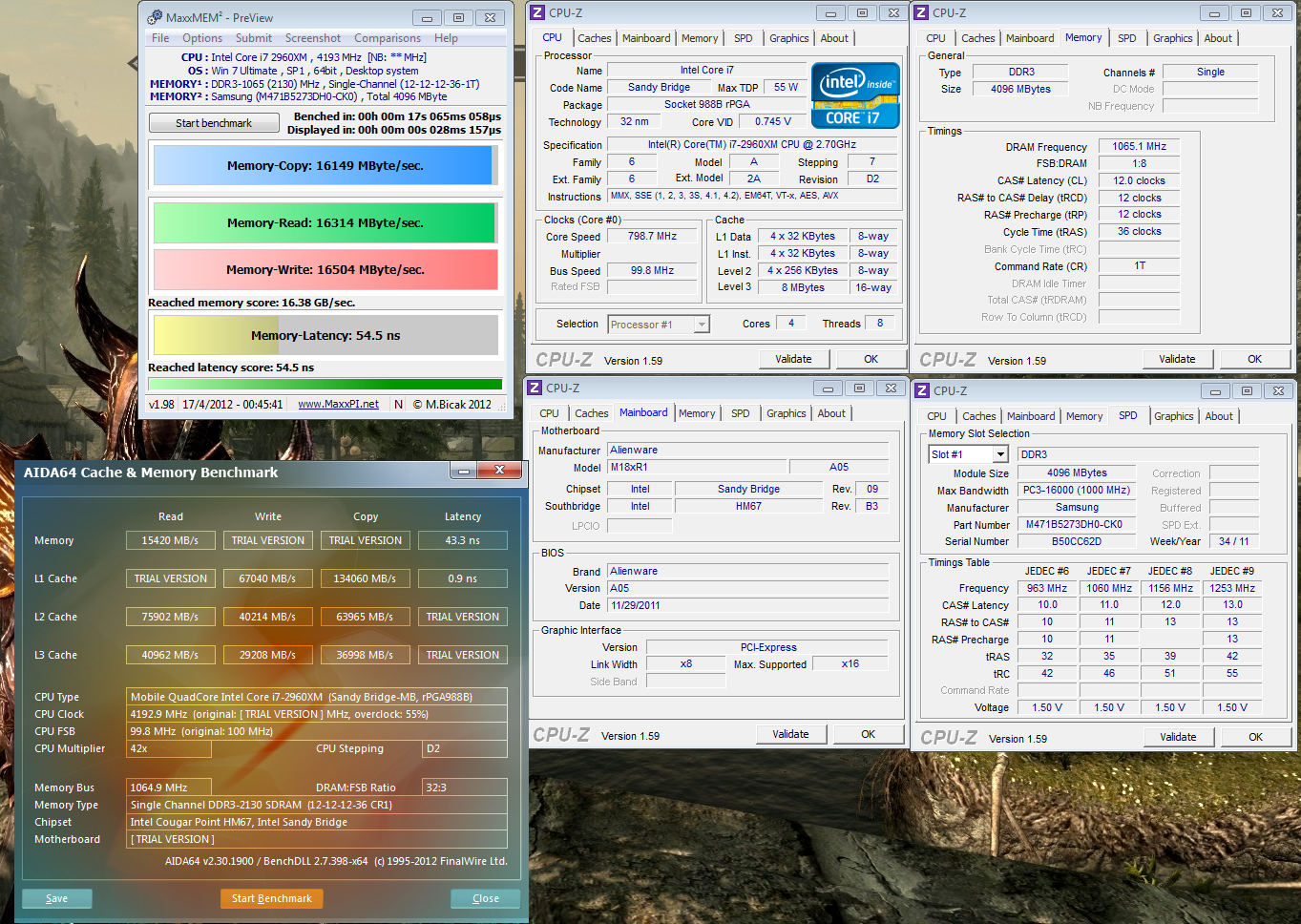Click the Core Speed 798.7 MHz value

click(x=653, y=236)
